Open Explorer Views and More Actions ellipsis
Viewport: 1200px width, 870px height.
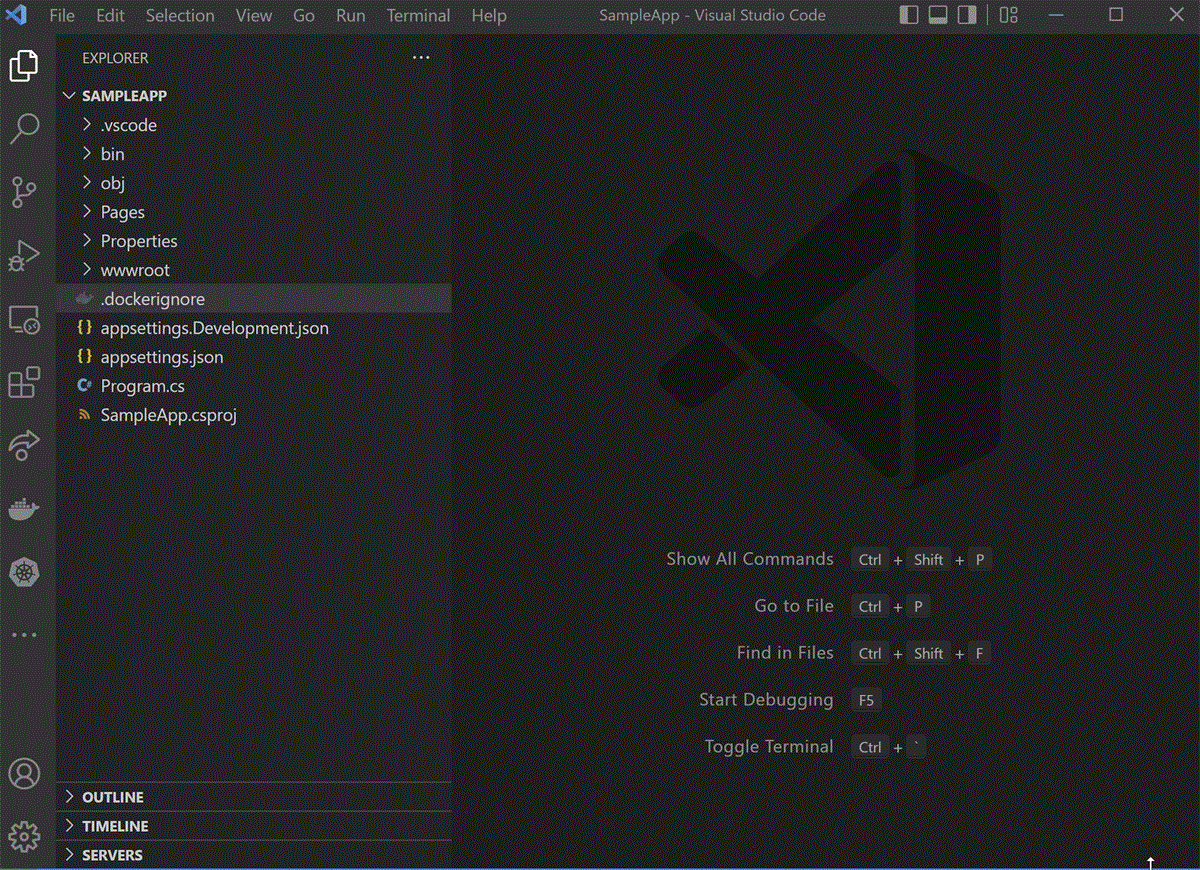pos(421,58)
